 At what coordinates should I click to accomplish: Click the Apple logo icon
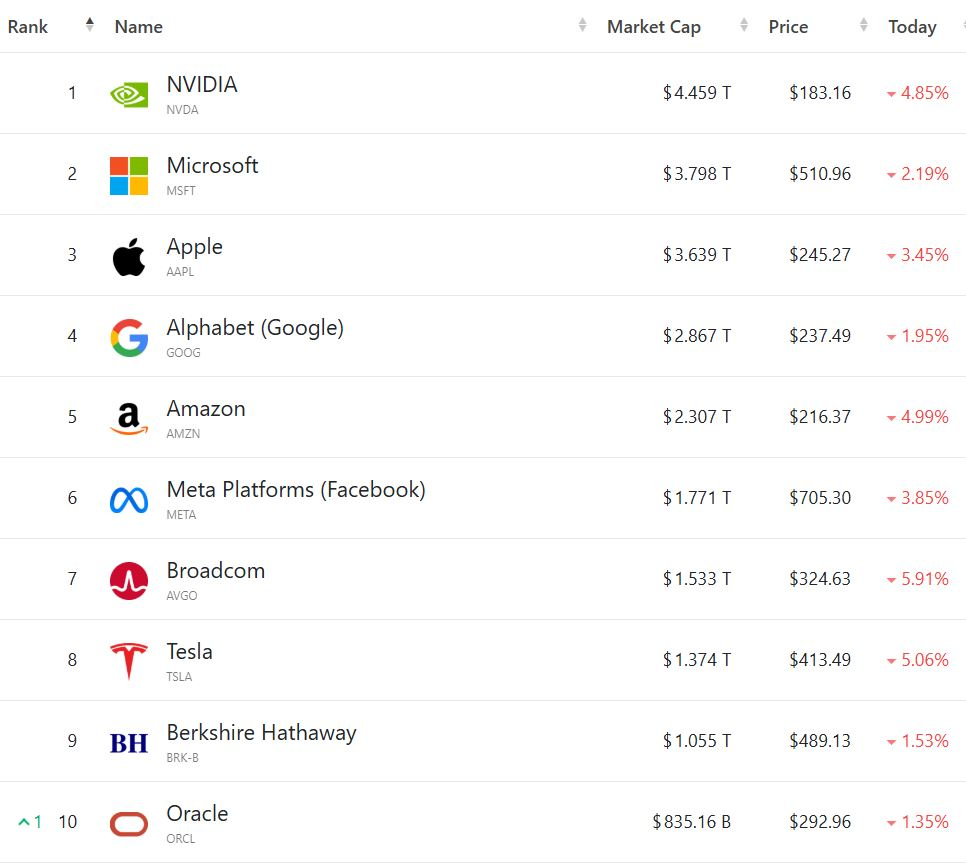pyautogui.click(x=129, y=256)
